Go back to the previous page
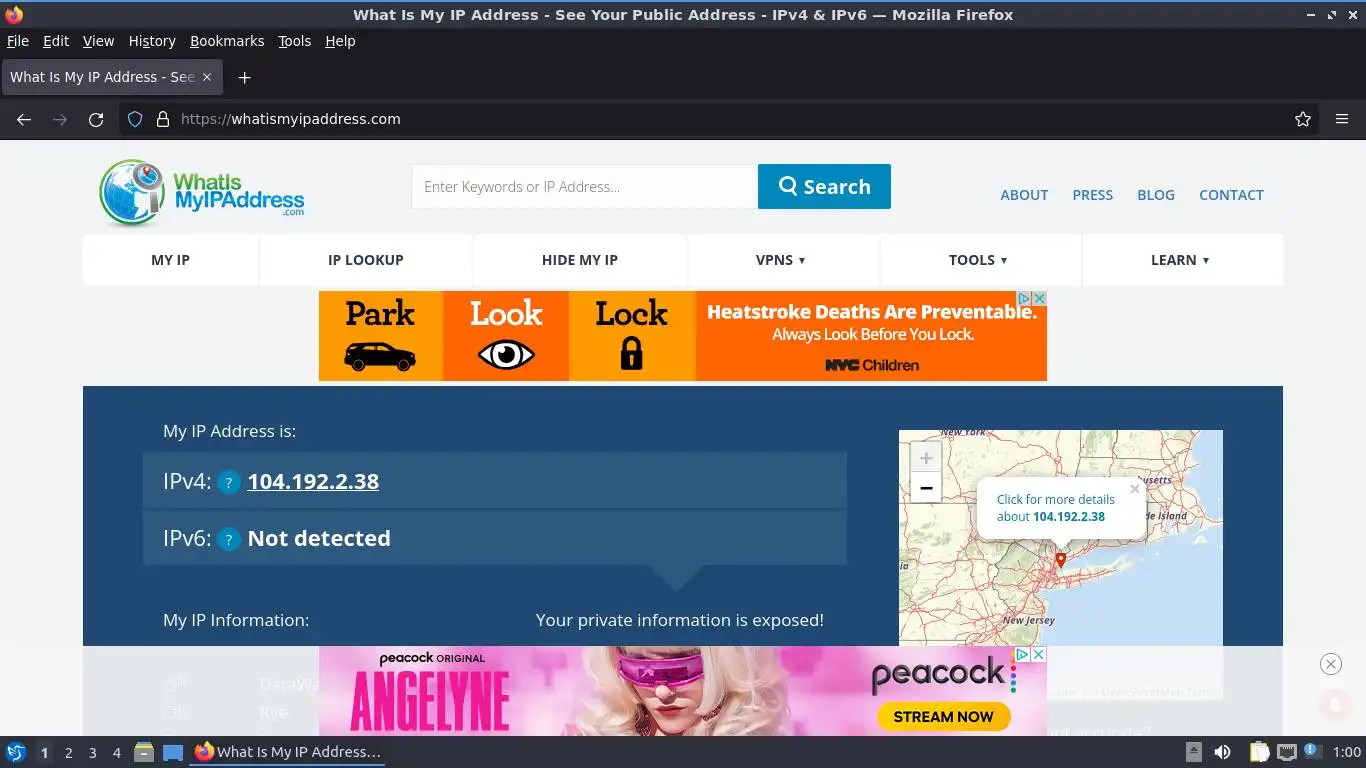1366x768 pixels. coord(24,119)
